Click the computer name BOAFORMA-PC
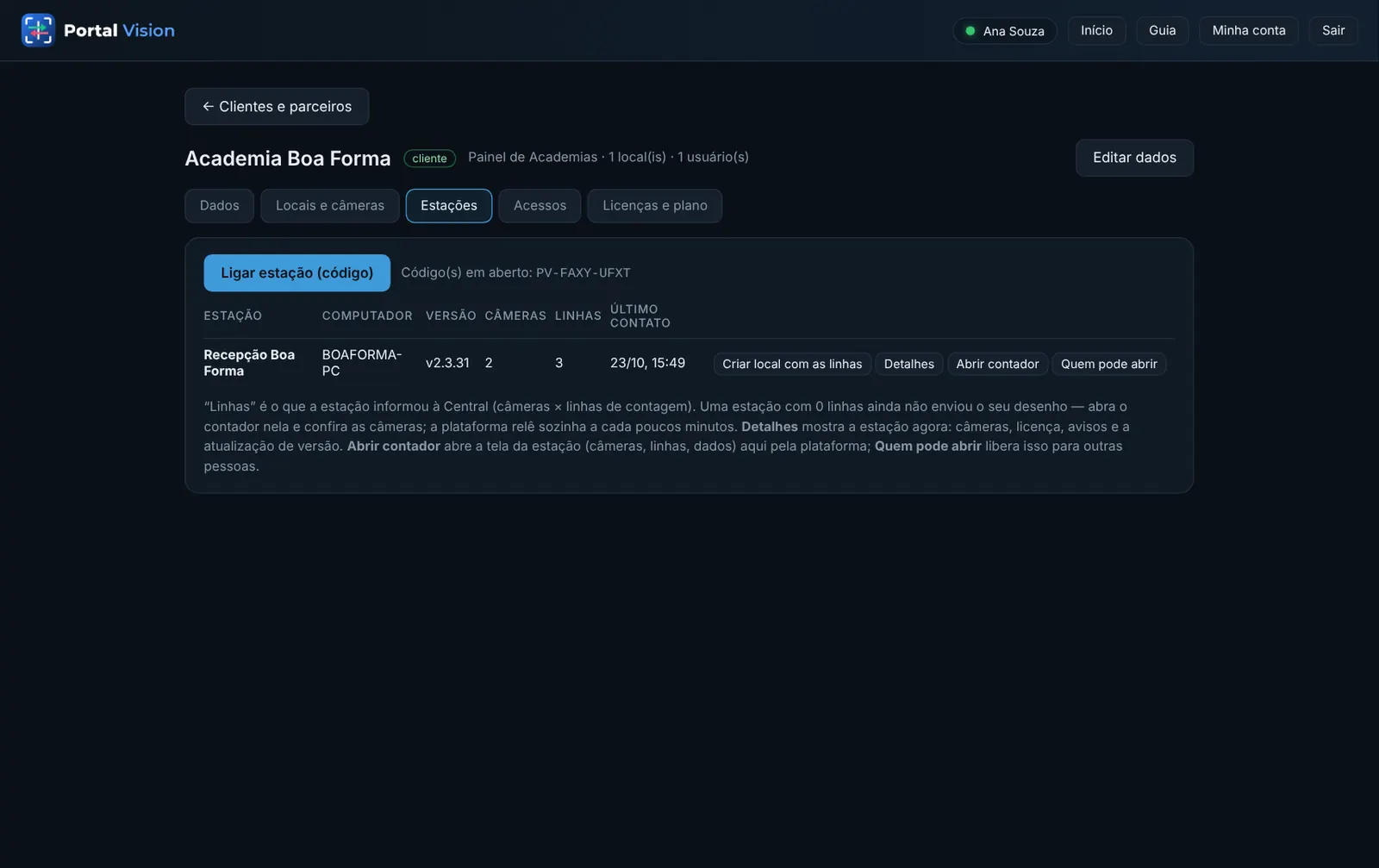This screenshot has width=1379, height=868. [362, 363]
